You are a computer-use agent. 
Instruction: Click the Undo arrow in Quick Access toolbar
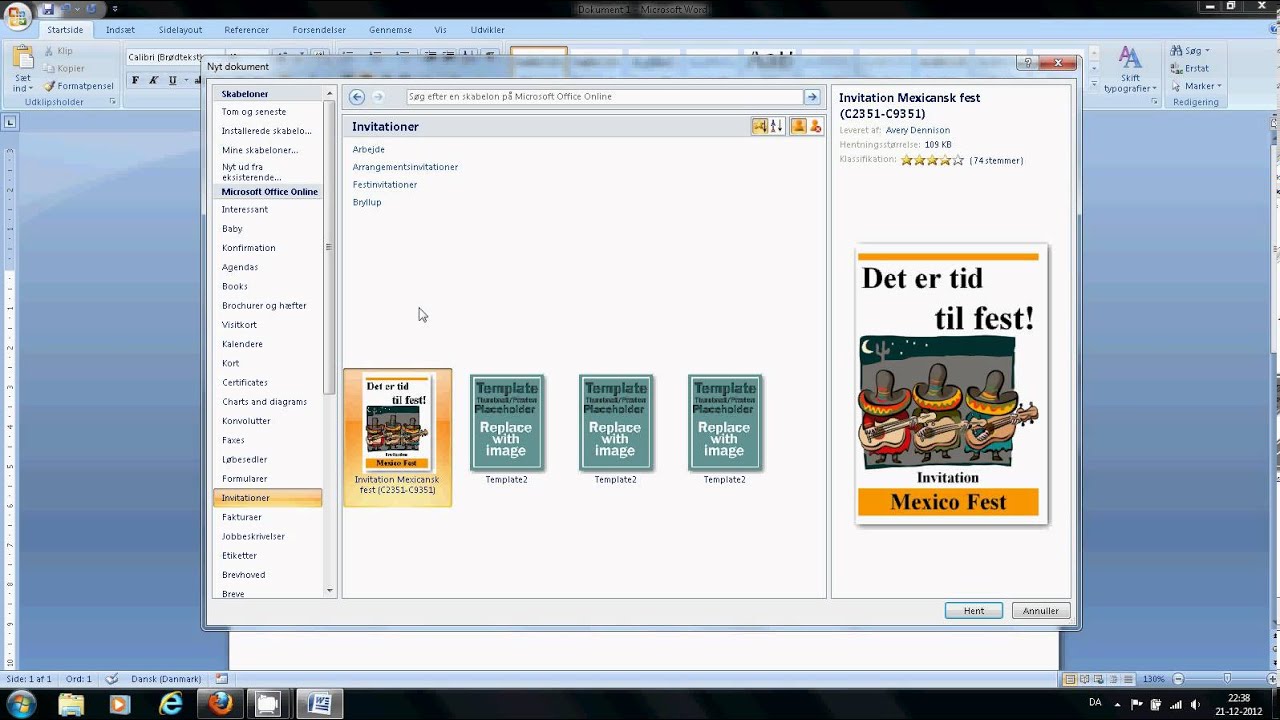coord(65,9)
